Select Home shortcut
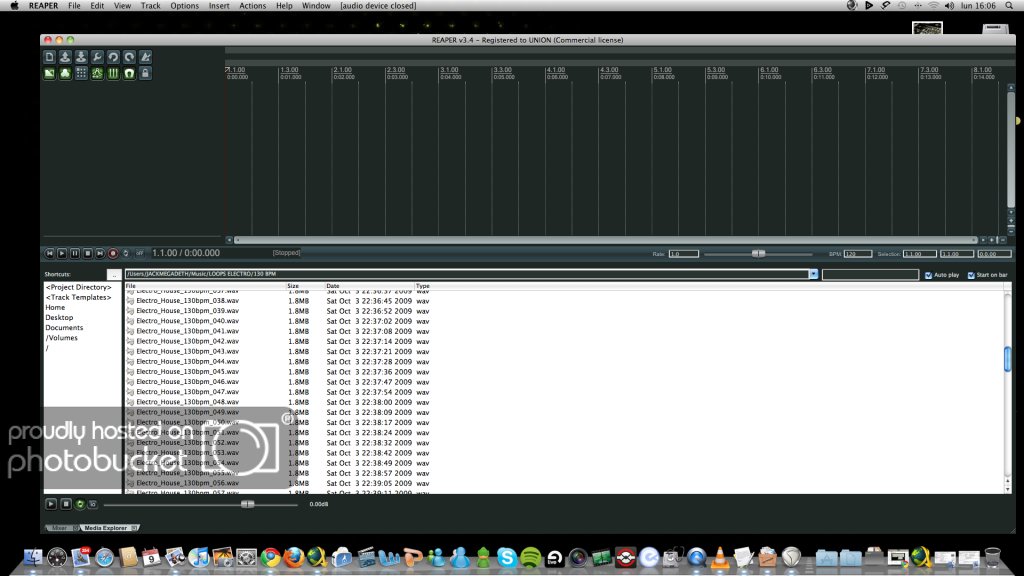 tap(55, 308)
